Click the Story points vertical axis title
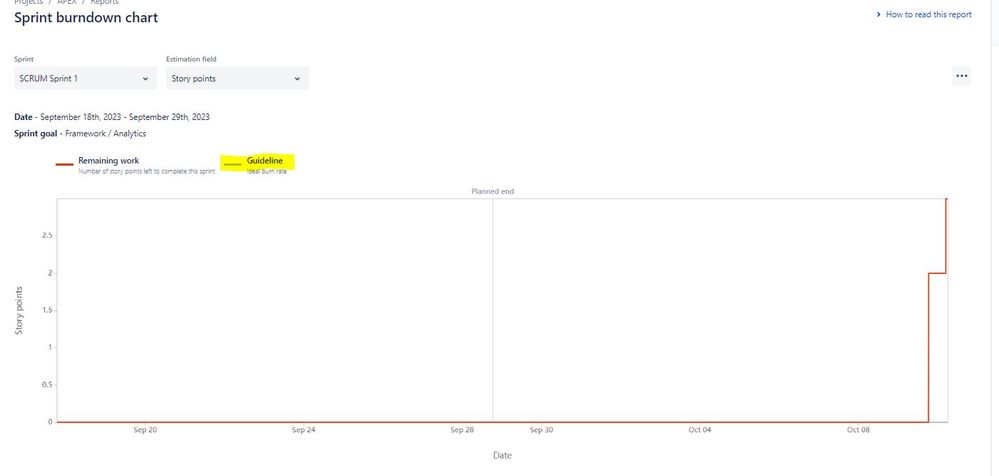Image resolution: width=999 pixels, height=476 pixels. pos(19,310)
